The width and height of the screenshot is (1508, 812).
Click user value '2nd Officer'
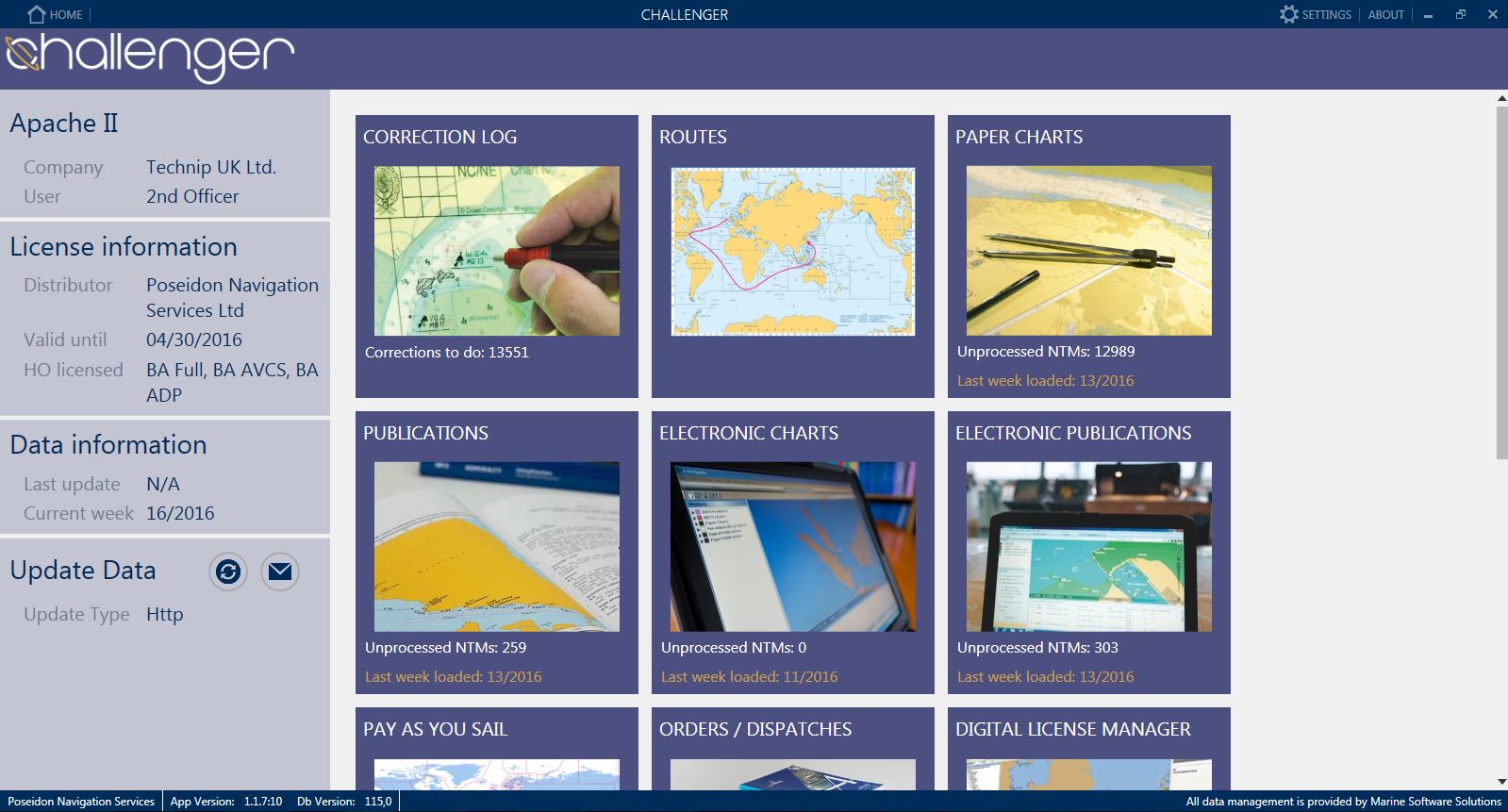(x=192, y=196)
